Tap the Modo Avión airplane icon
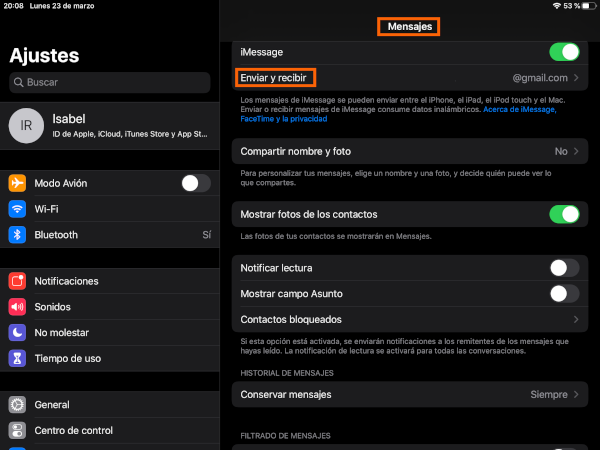 17,183
